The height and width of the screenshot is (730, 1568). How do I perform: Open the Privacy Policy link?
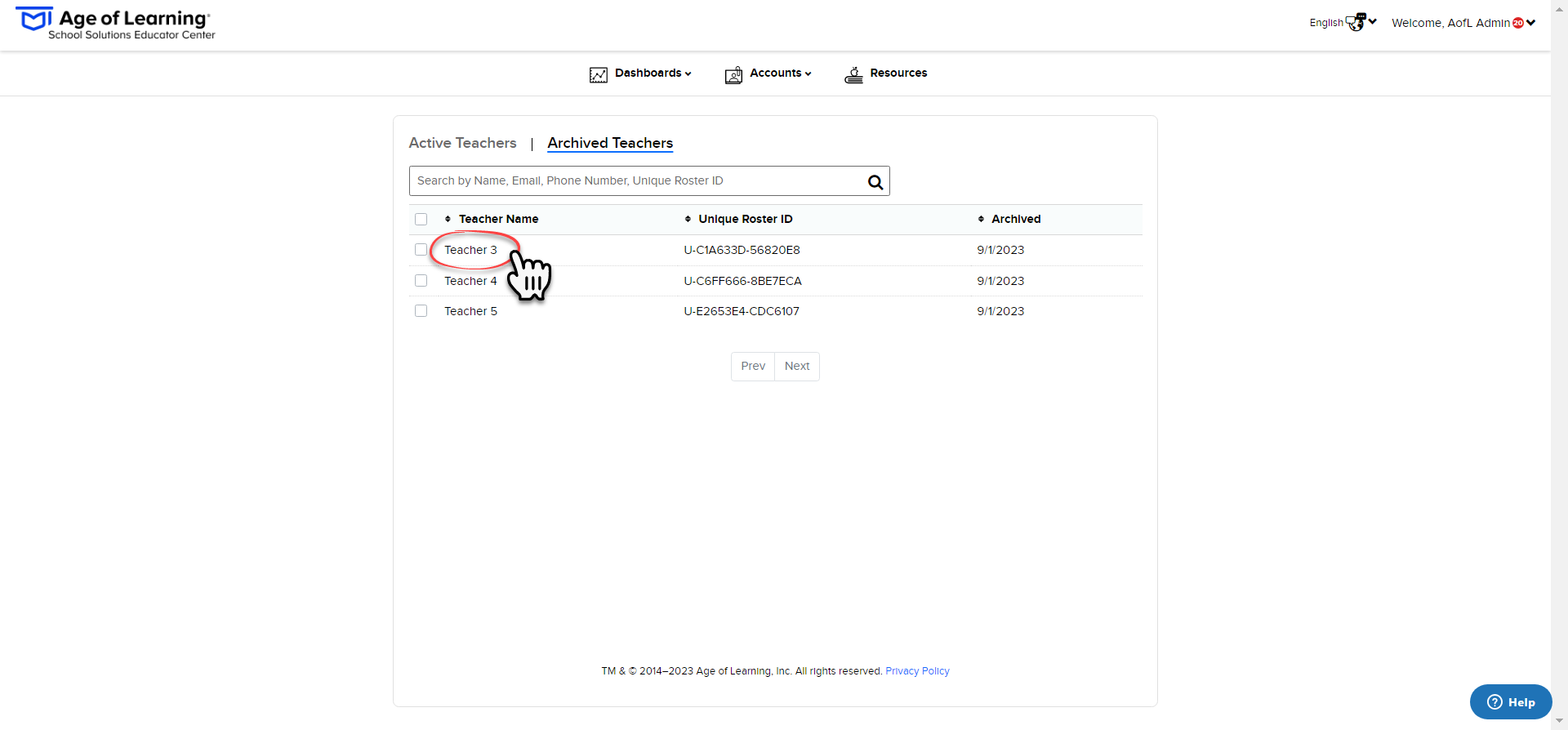click(917, 671)
